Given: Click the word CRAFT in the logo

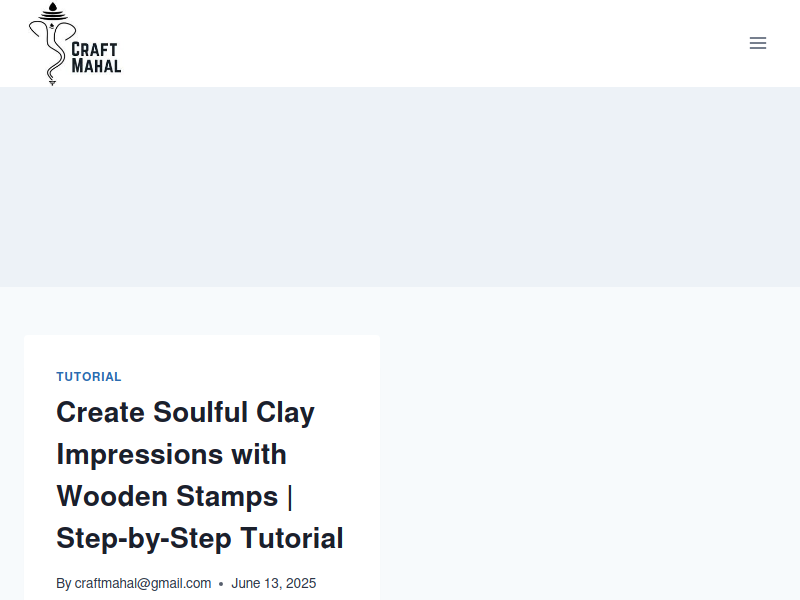Looking at the screenshot, I should click(x=94, y=49).
